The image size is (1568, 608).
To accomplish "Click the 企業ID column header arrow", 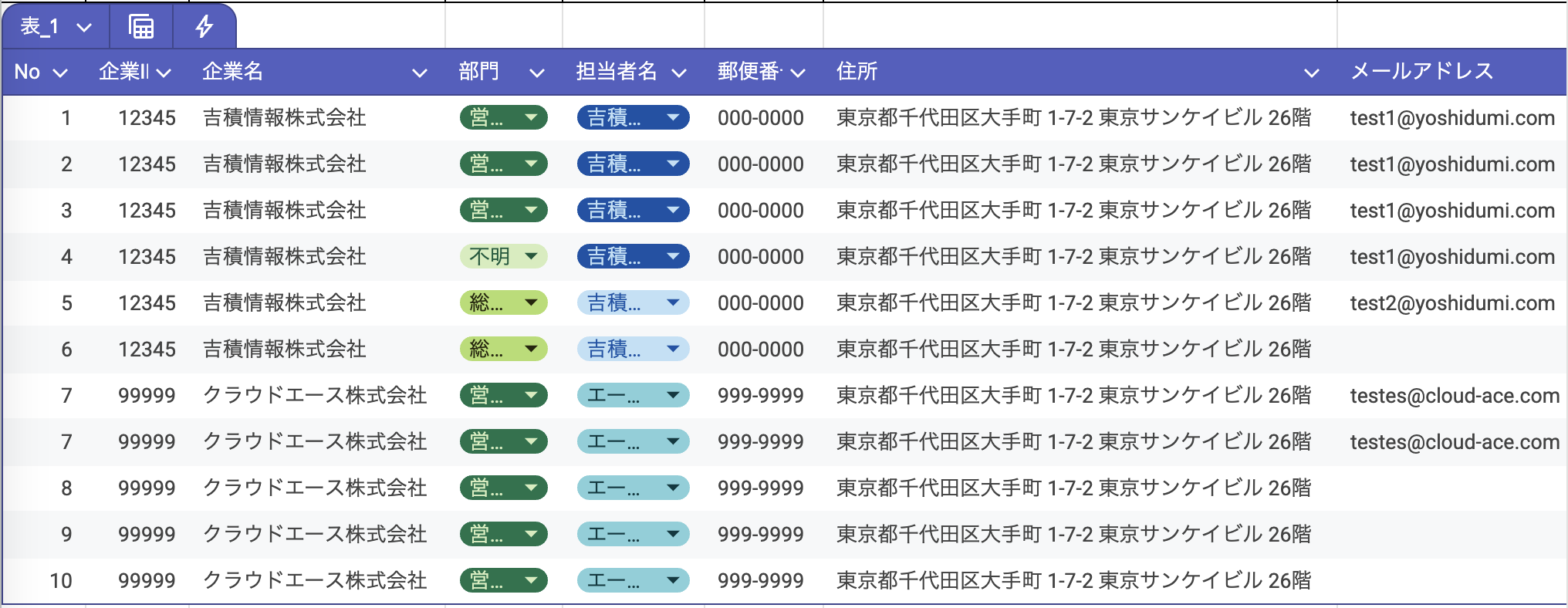I will (x=163, y=73).
